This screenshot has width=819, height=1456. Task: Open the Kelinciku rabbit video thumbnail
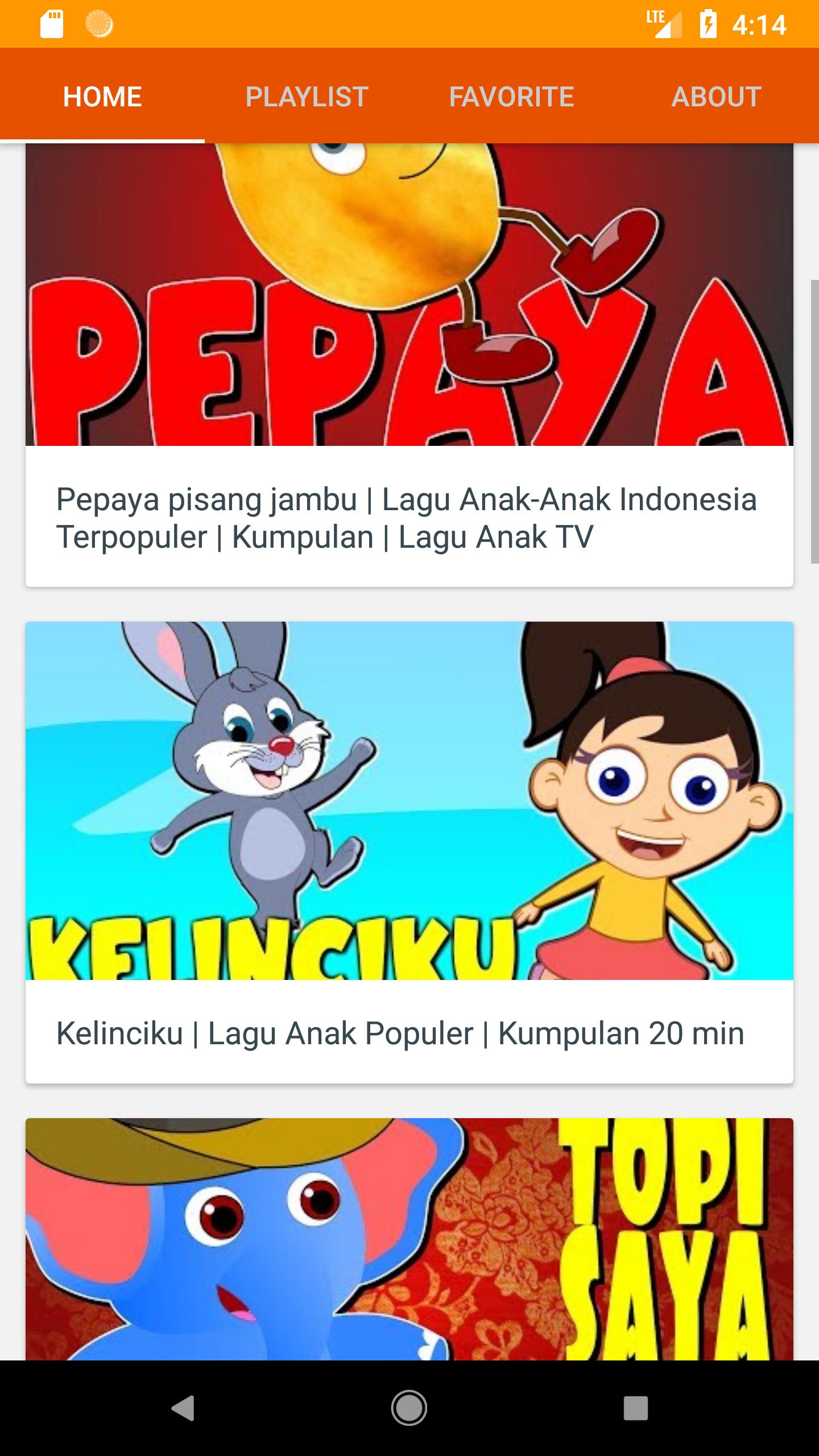pos(409,801)
